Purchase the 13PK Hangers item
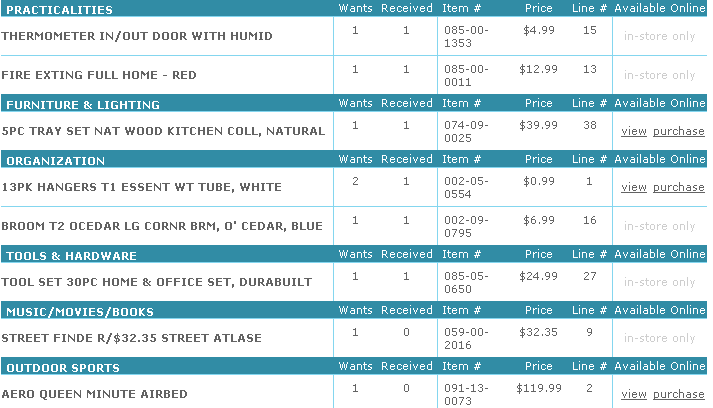The height and width of the screenshot is (408, 713). pyautogui.click(x=678, y=187)
